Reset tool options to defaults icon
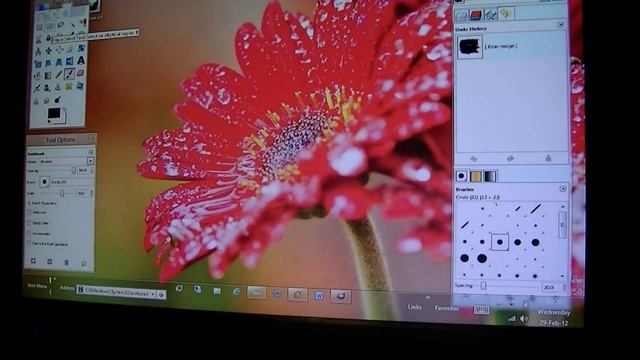This screenshot has width=640, height=360. pos(84,263)
